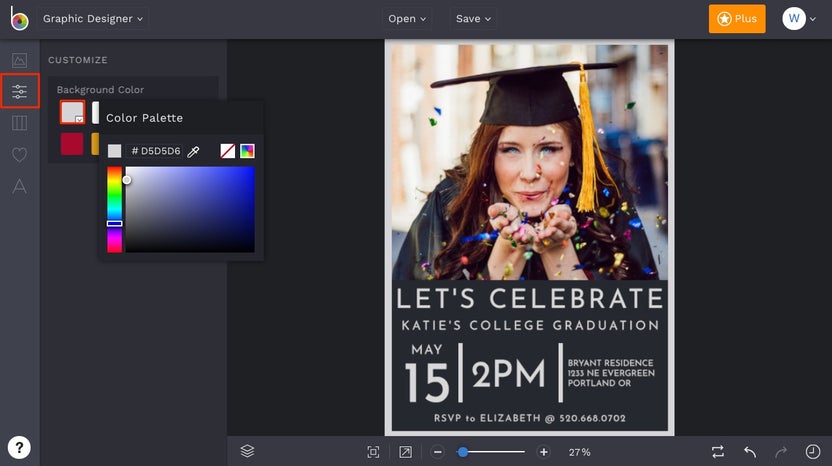Open the Image Manager sidebar icon

coord(19,60)
